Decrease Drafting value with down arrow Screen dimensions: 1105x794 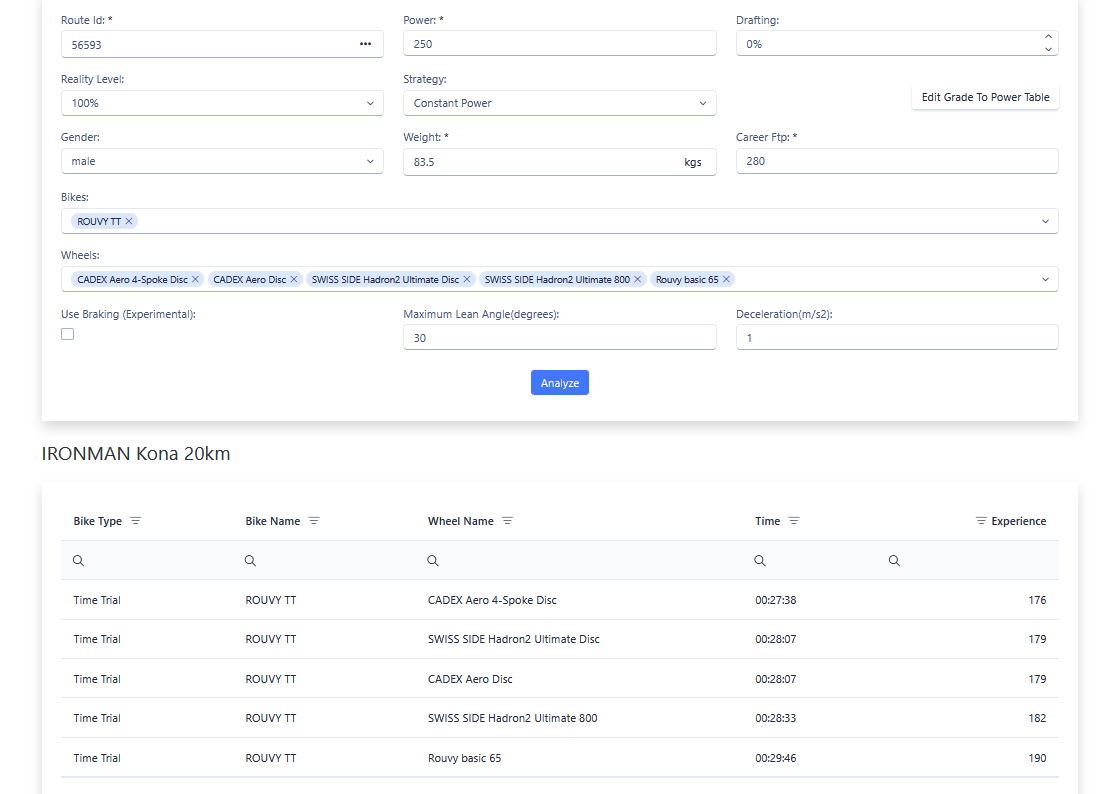pyautogui.click(x=1048, y=50)
